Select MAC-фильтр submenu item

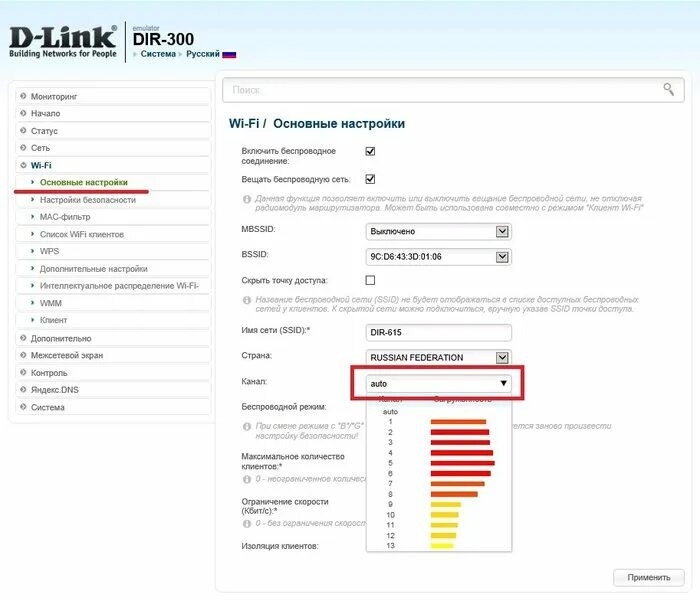(112, 217)
